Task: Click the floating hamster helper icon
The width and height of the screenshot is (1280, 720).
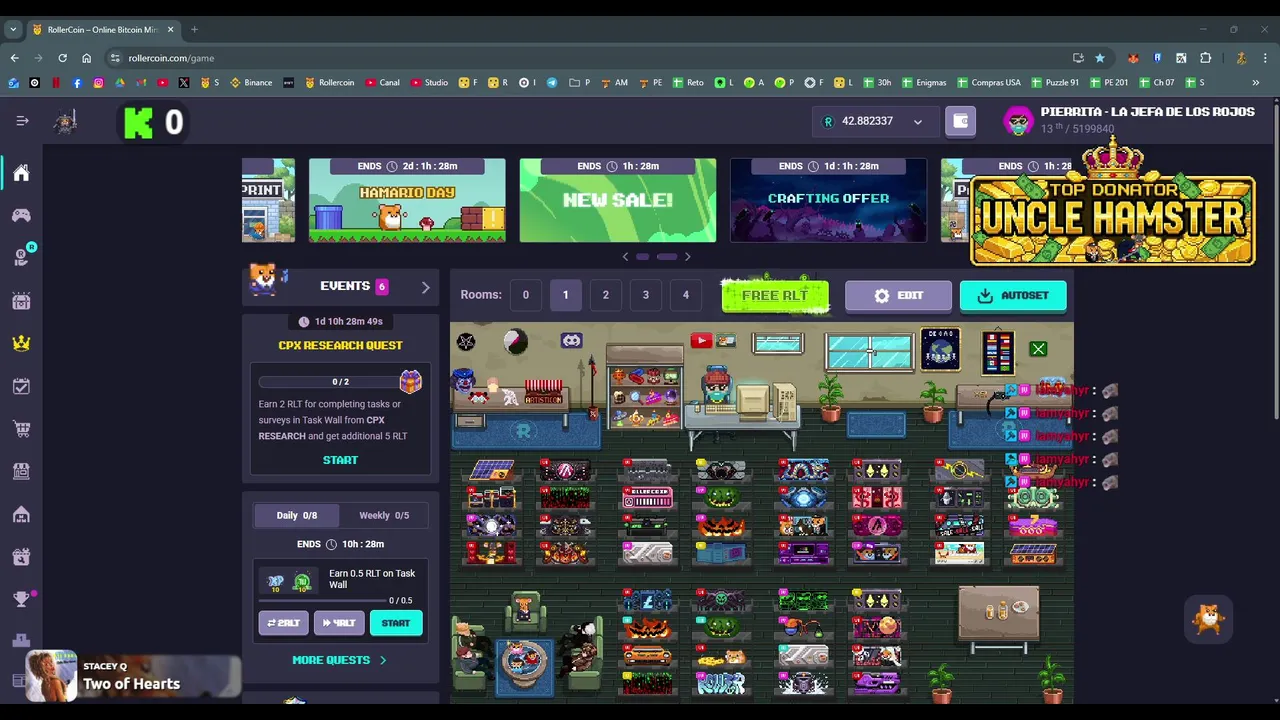Action: [1209, 619]
